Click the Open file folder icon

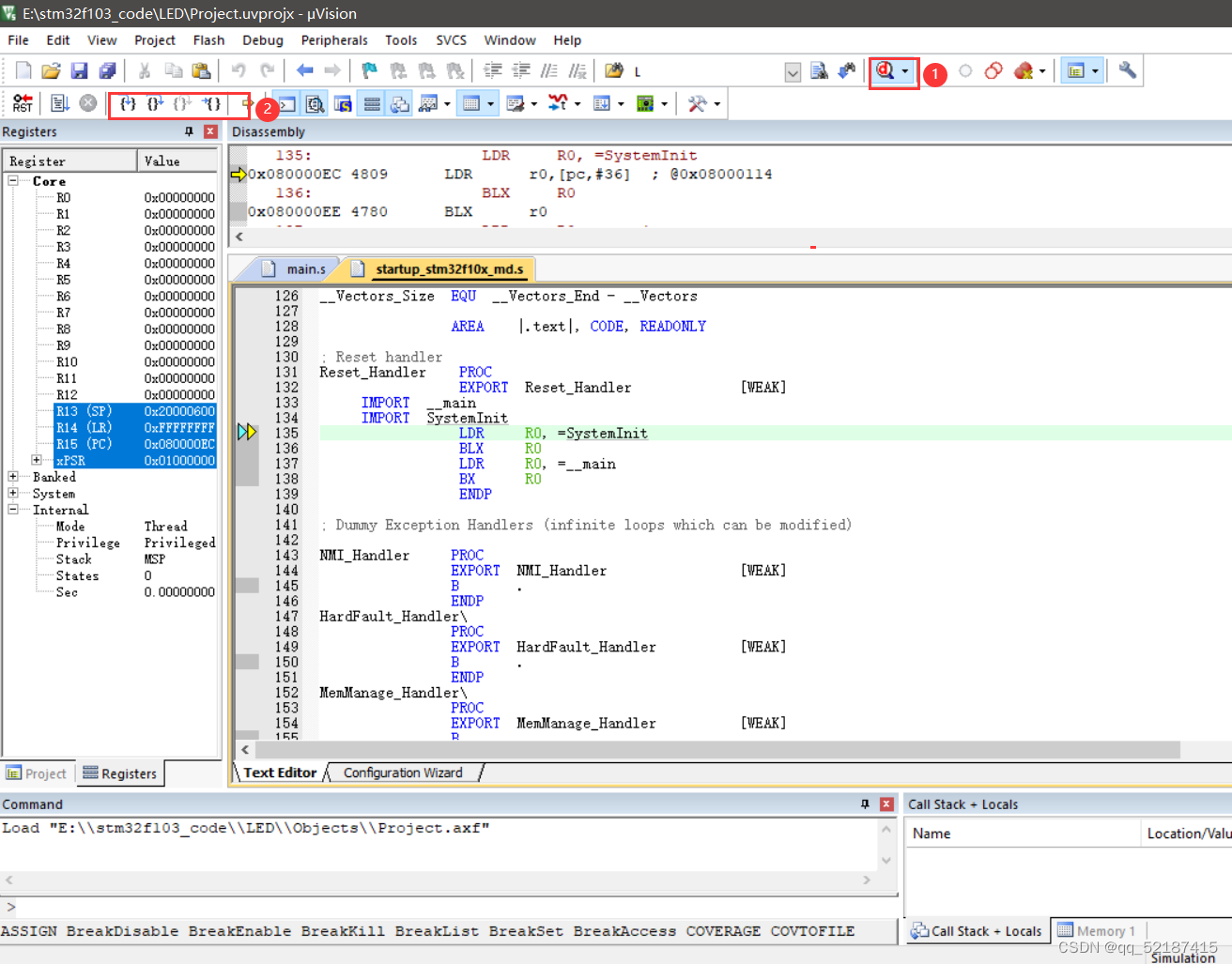51,70
